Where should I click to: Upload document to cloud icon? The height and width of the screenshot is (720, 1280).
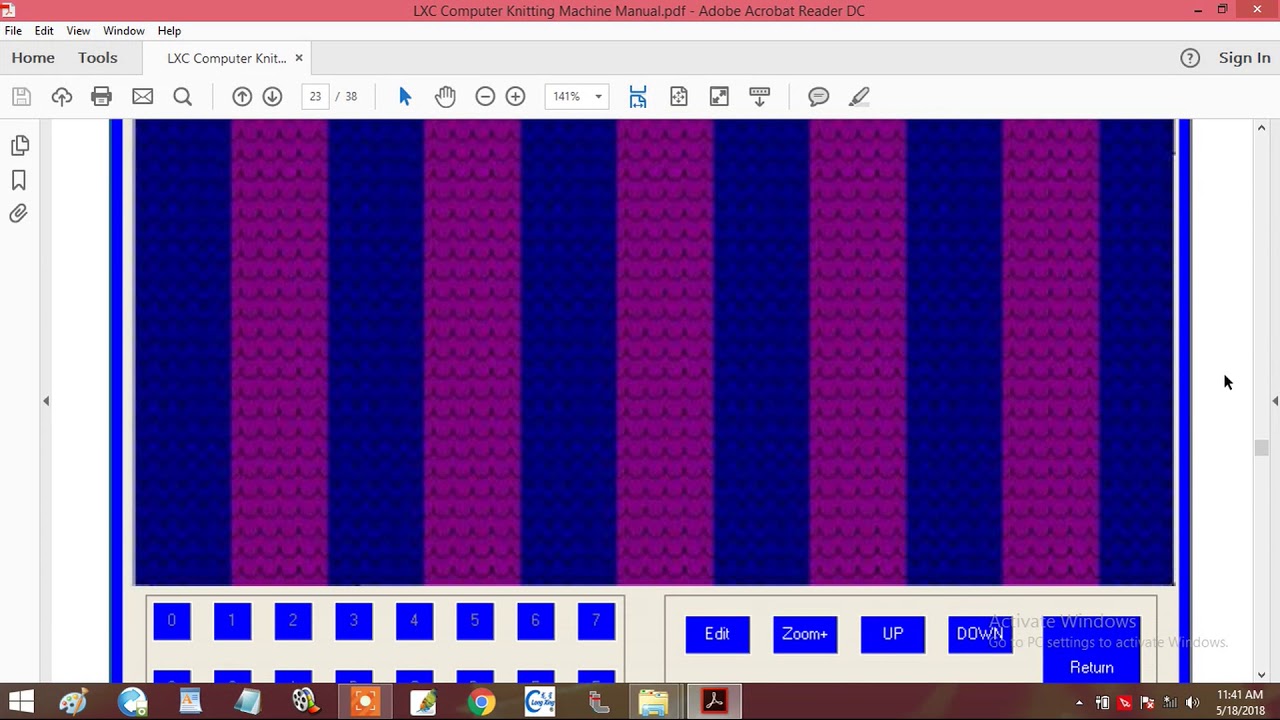tap(62, 97)
